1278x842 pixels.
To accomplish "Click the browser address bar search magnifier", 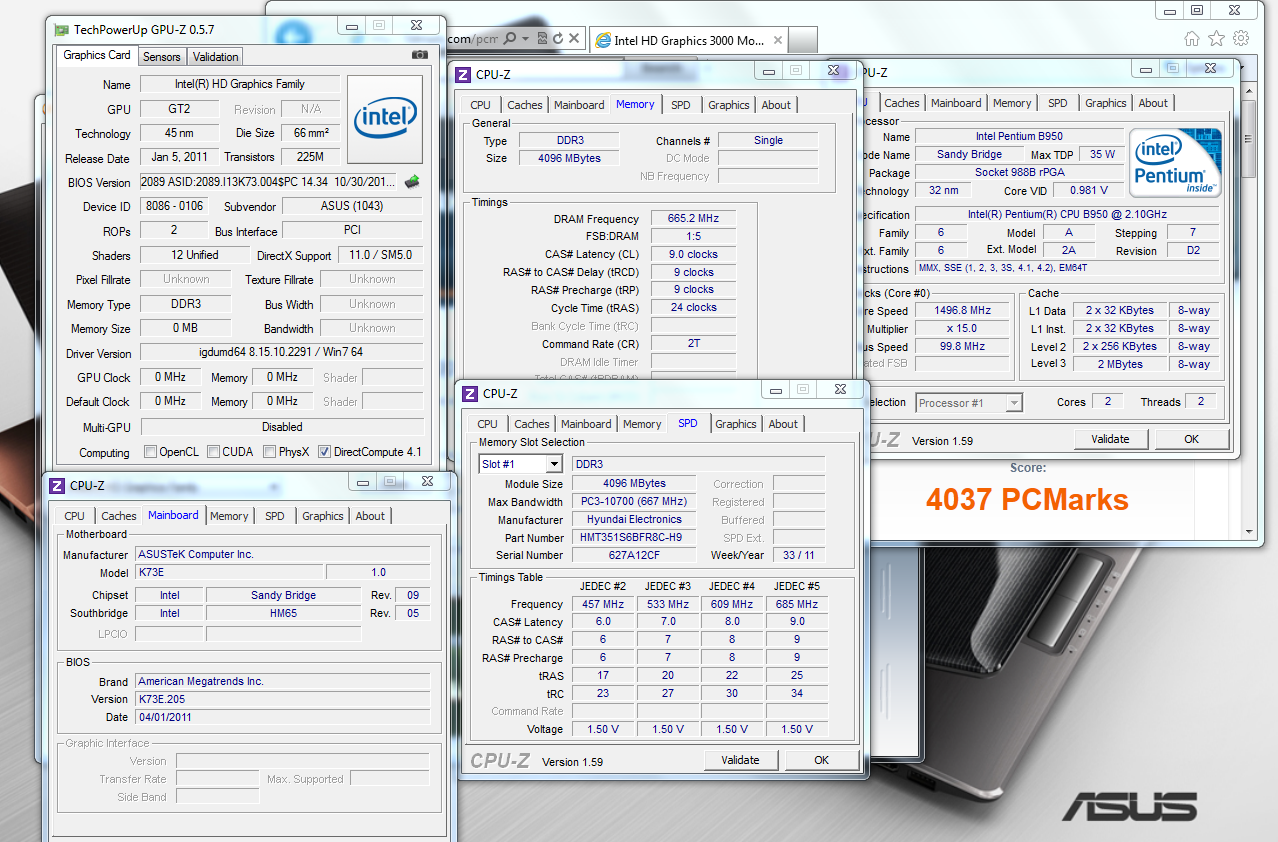I will point(510,39).
